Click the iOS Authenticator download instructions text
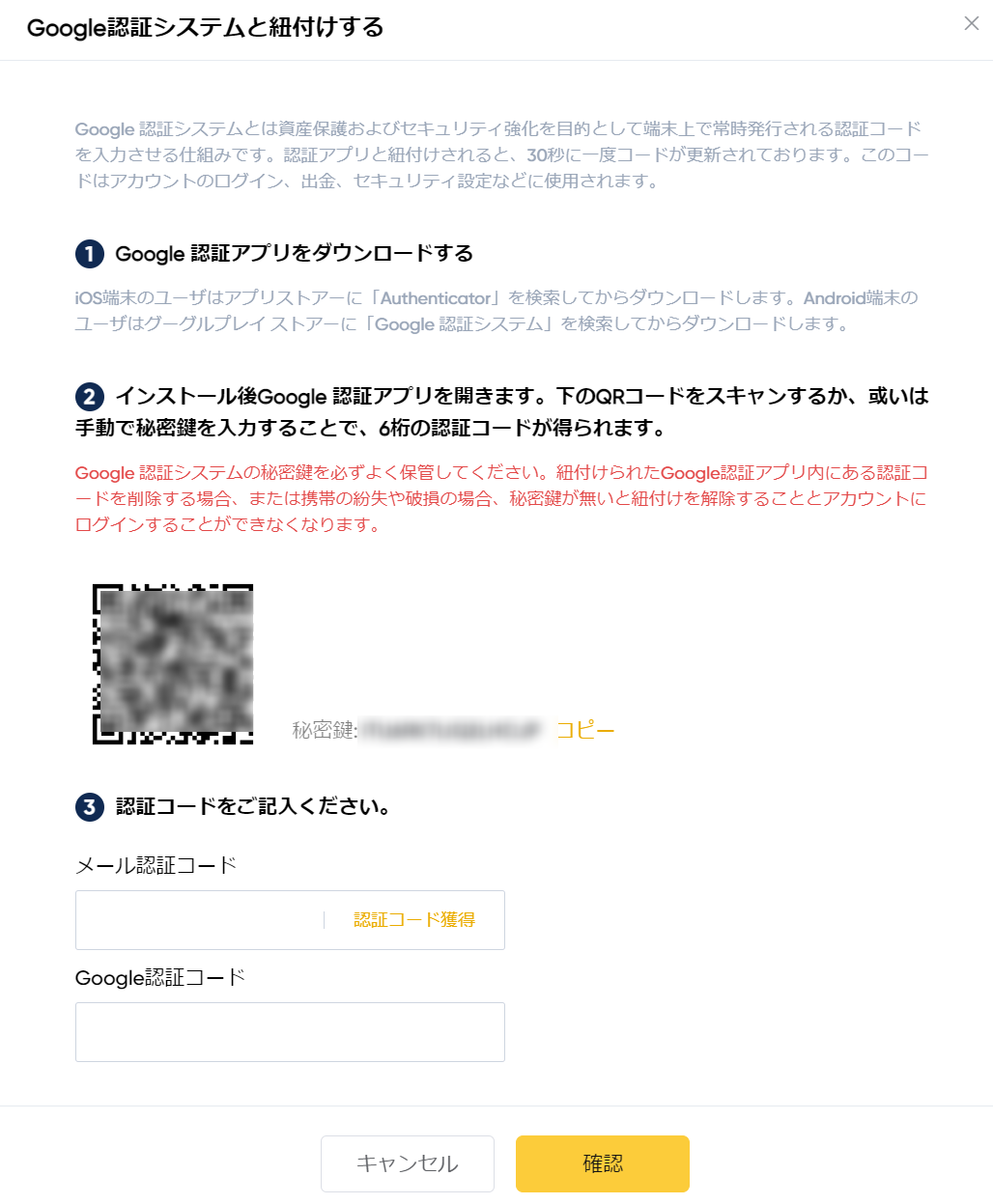This screenshot has width=993, height=1204. [496, 311]
